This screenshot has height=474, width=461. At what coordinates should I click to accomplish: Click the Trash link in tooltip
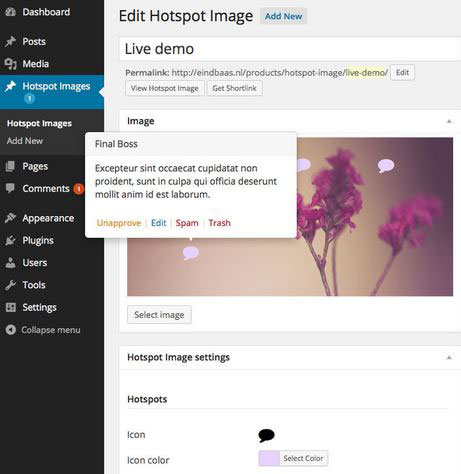click(220, 223)
